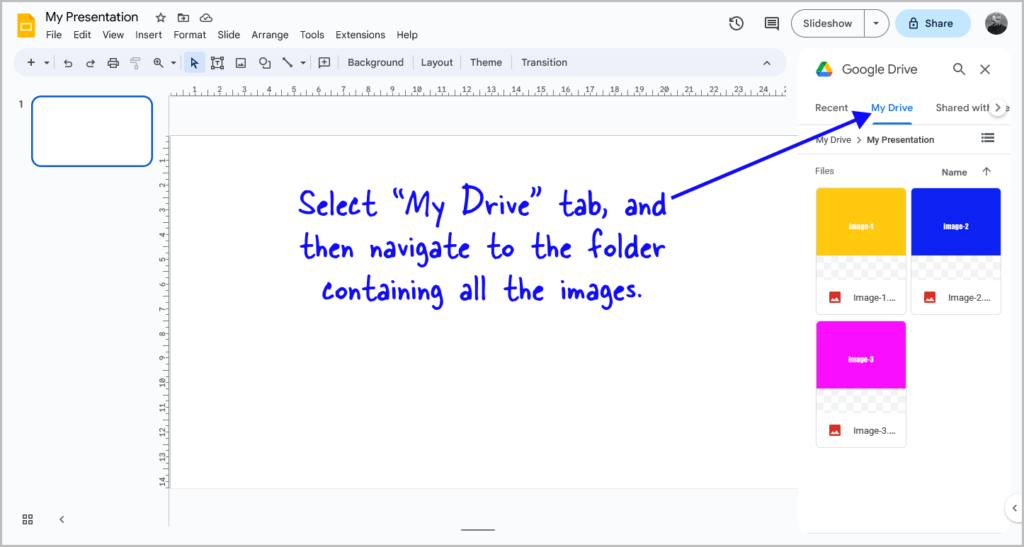The width and height of the screenshot is (1024, 547).
Task: Switch to the Recent tab
Action: click(x=831, y=108)
